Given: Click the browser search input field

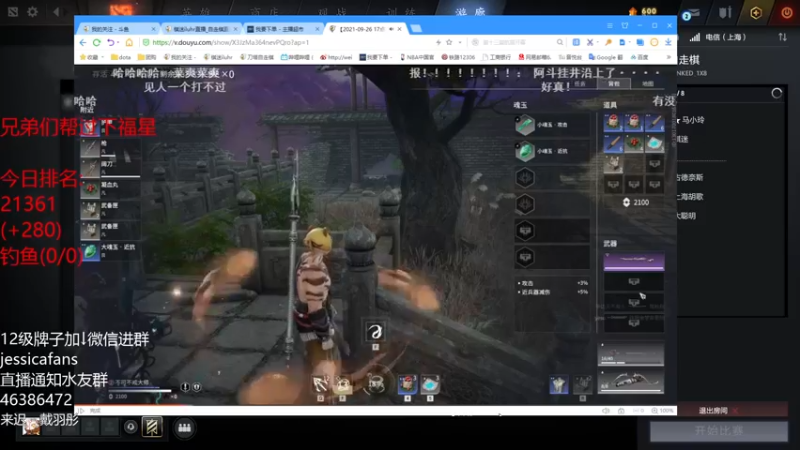Looking at the screenshot, I should (x=515, y=42).
